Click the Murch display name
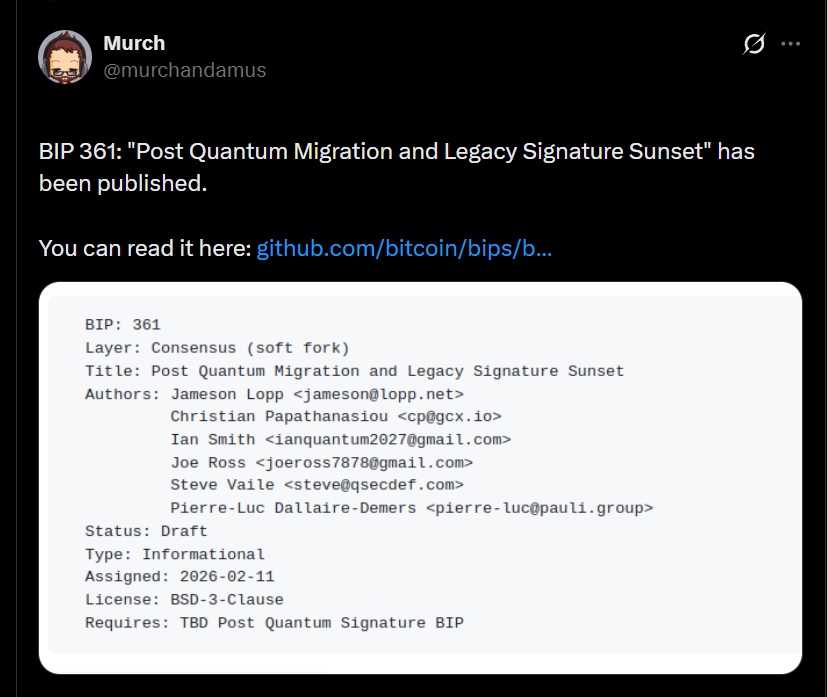Screen dimensions: 827x697 click(134, 43)
